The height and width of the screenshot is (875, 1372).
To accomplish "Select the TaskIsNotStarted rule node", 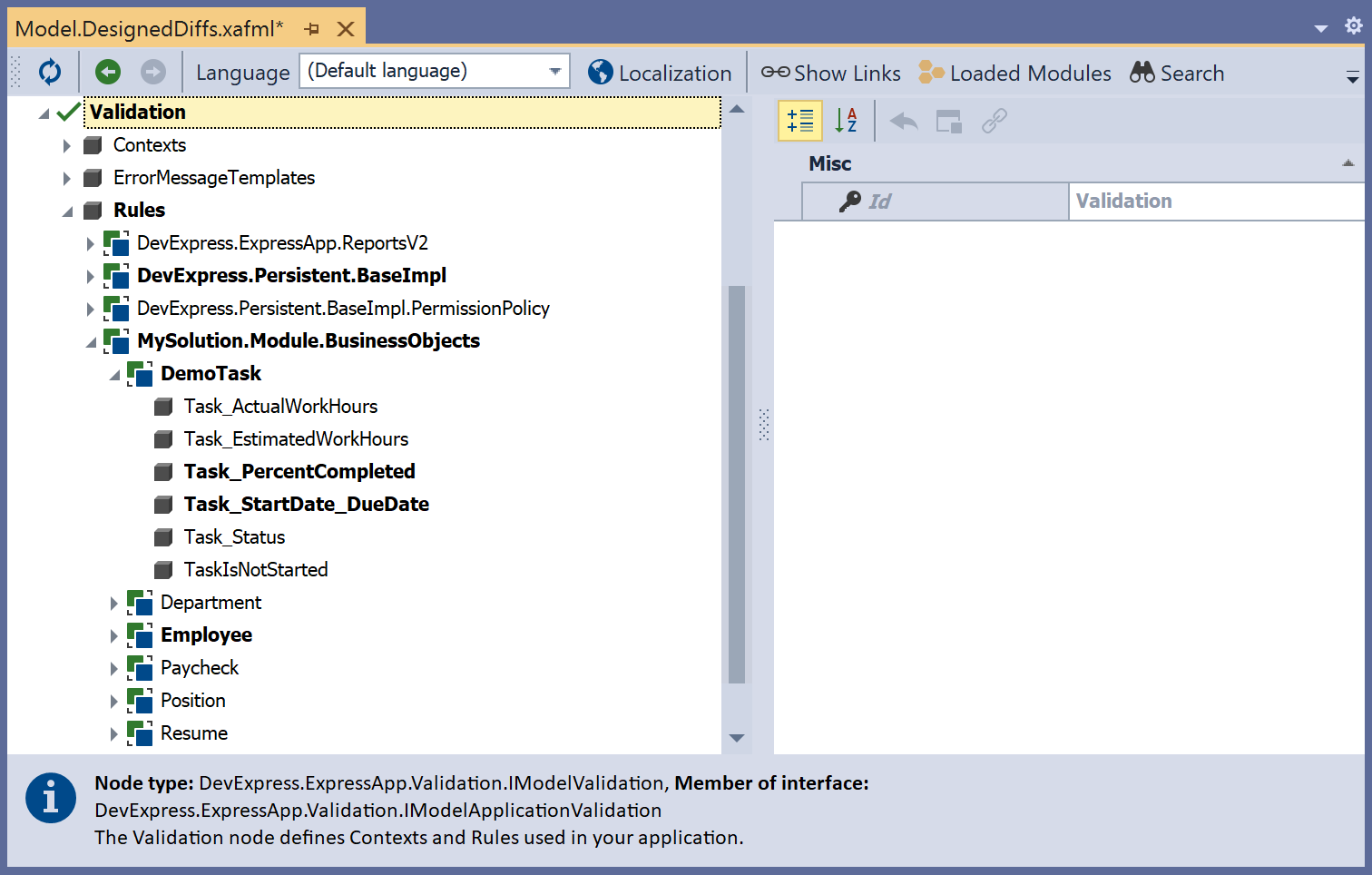I will 255,570.
